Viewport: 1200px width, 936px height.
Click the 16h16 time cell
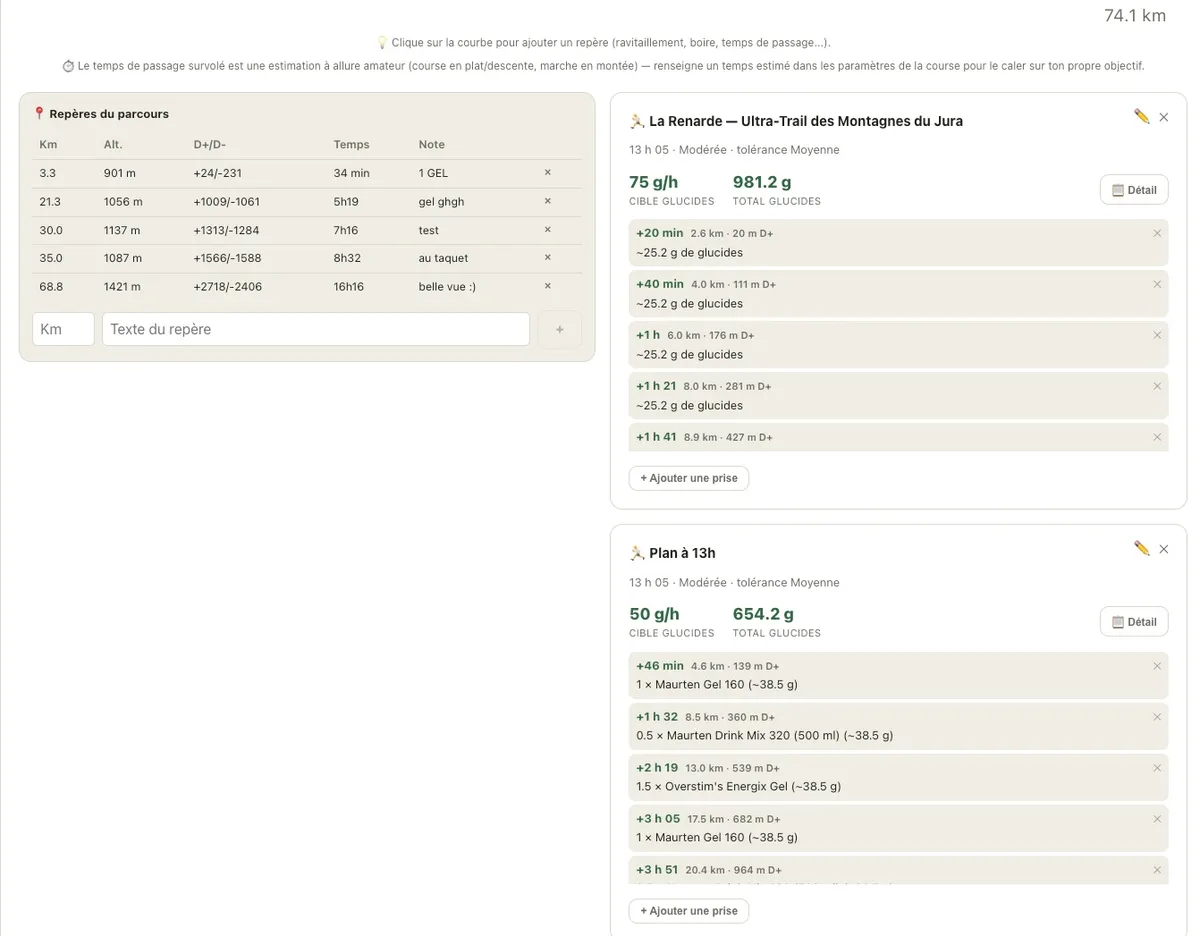click(349, 286)
